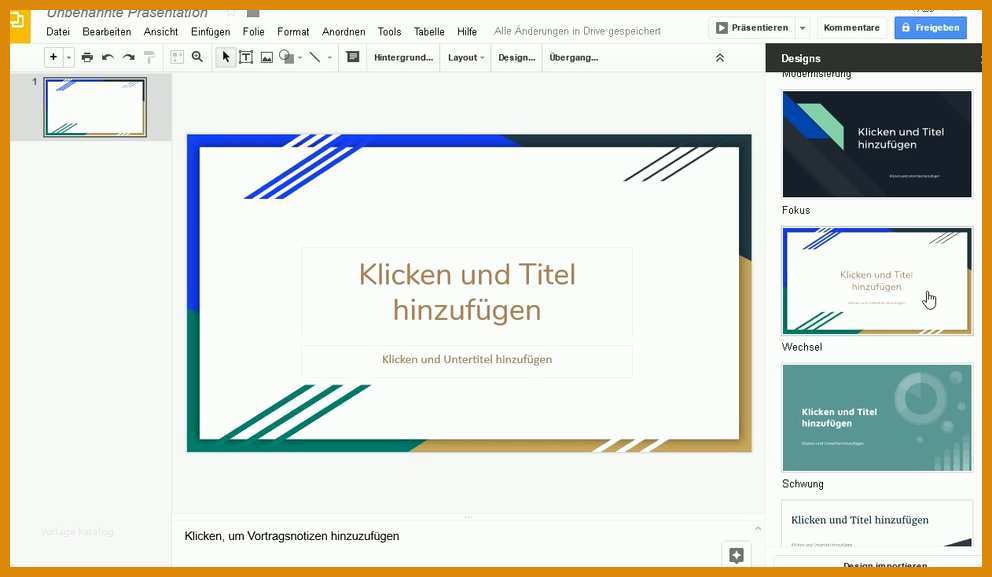The width and height of the screenshot is (992, 577).
Task: Collapse the menus with the double chevron
Action: coord(719,58)
